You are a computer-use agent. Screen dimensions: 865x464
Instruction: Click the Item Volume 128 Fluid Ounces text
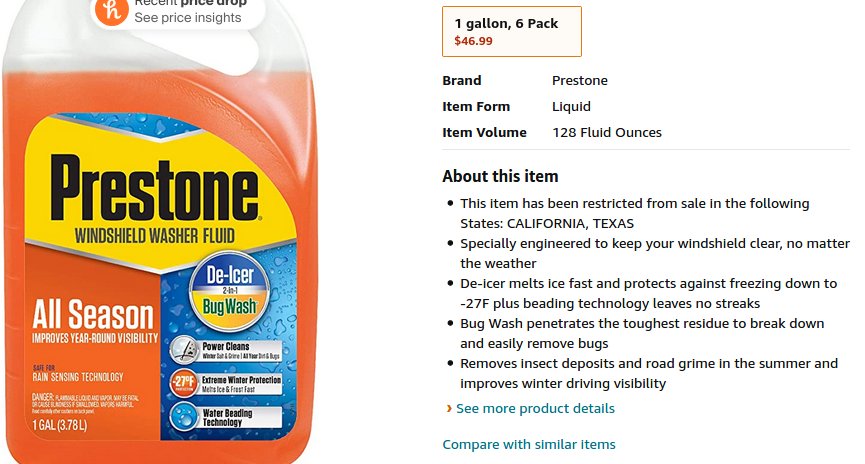pyautogui.click(x=607, y=132)
